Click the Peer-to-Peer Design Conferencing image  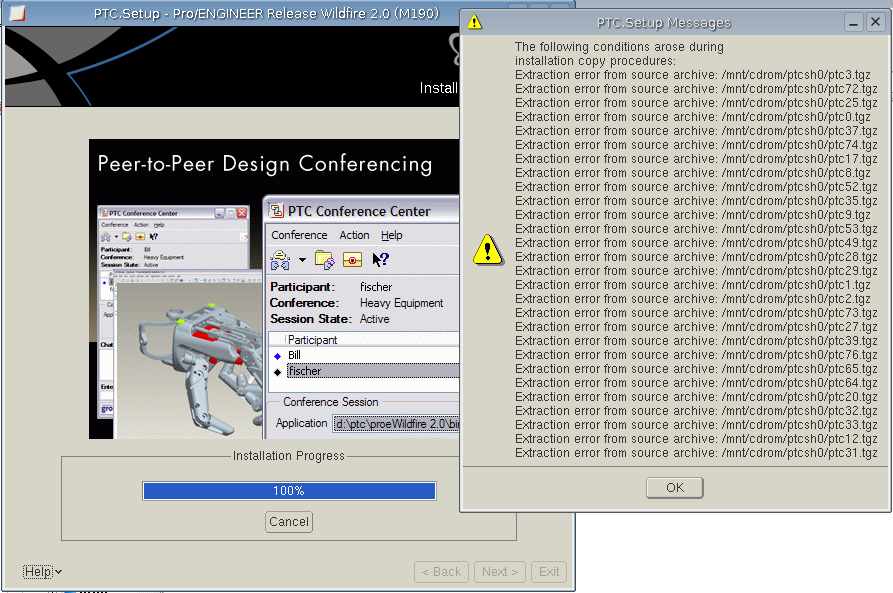[274, 289]
